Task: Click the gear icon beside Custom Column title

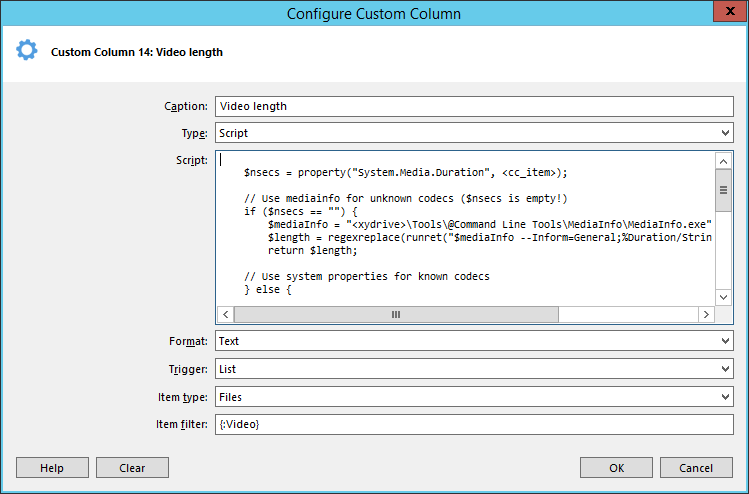Action: (x=26, y=51)
